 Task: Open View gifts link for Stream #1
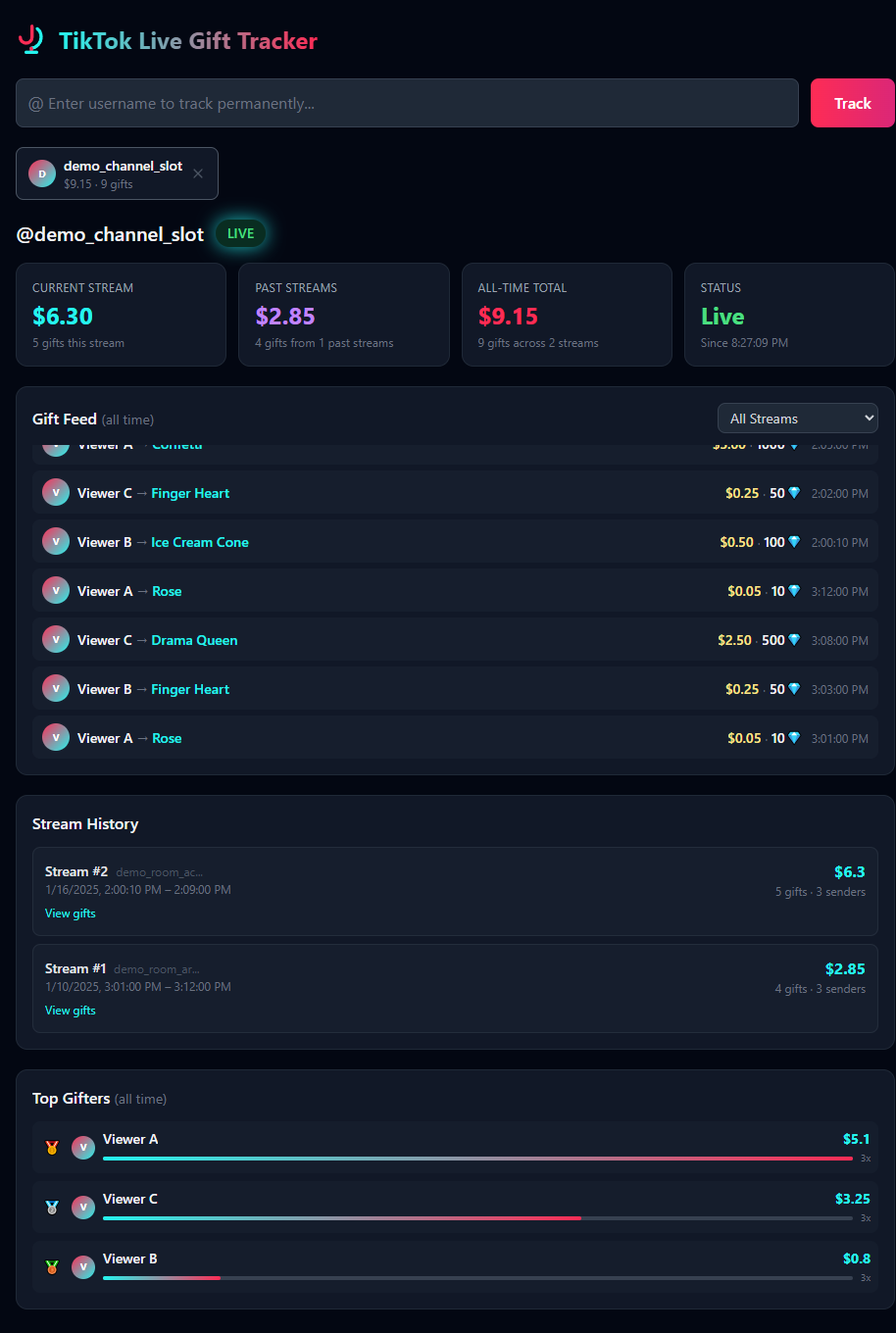pyautogui.click(x=71, y=1011)
